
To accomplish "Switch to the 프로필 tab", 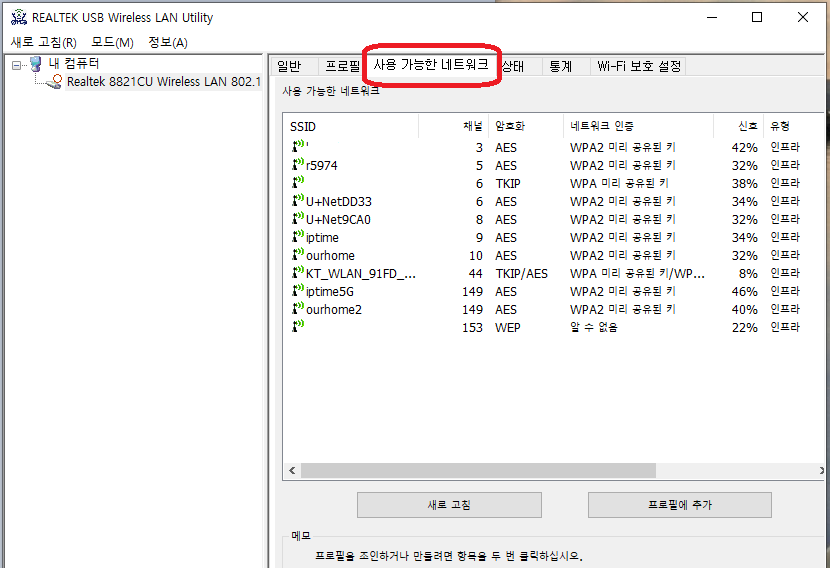I will [342, 66].
